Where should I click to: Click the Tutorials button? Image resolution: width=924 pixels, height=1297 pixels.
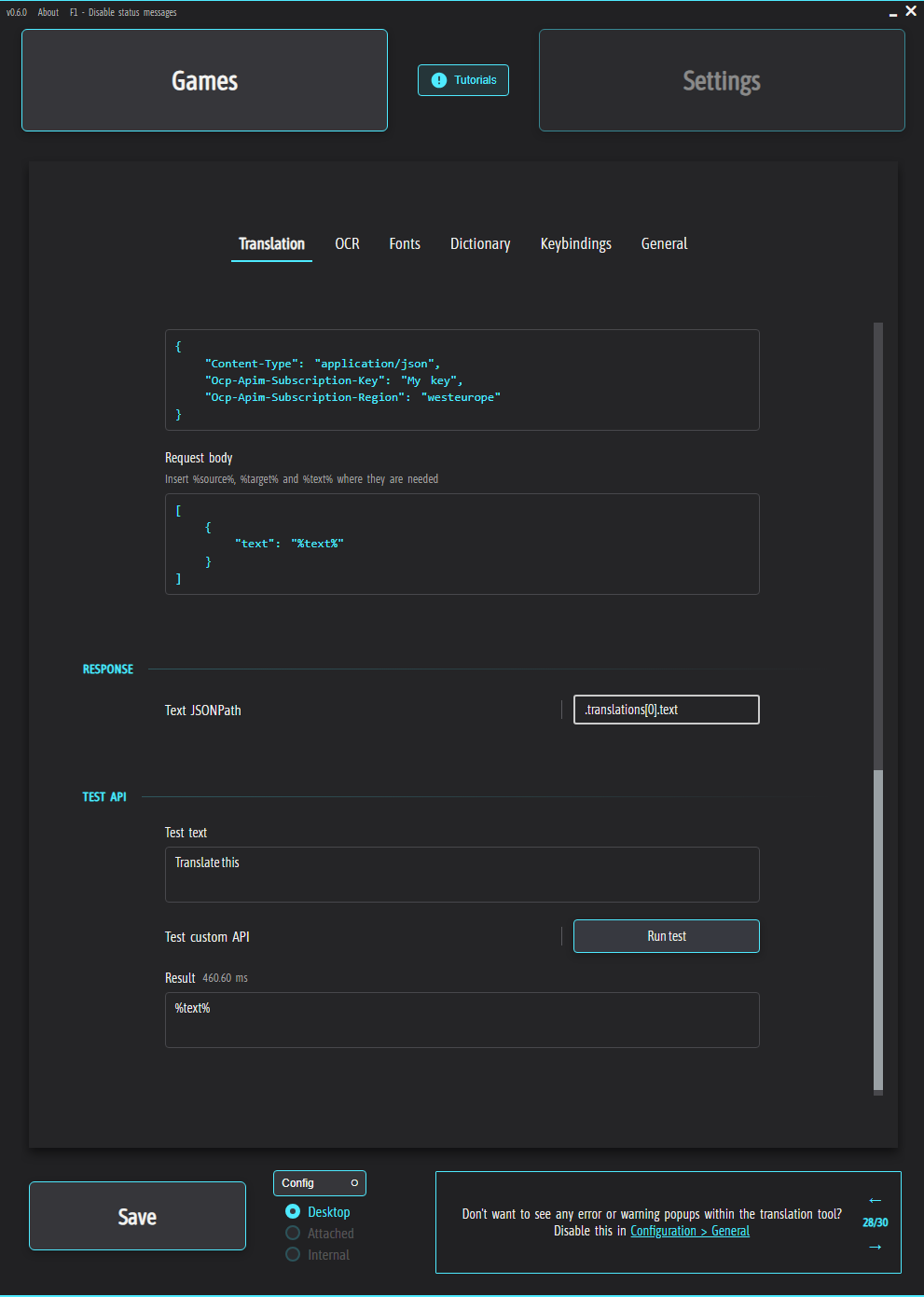(463, 80)
